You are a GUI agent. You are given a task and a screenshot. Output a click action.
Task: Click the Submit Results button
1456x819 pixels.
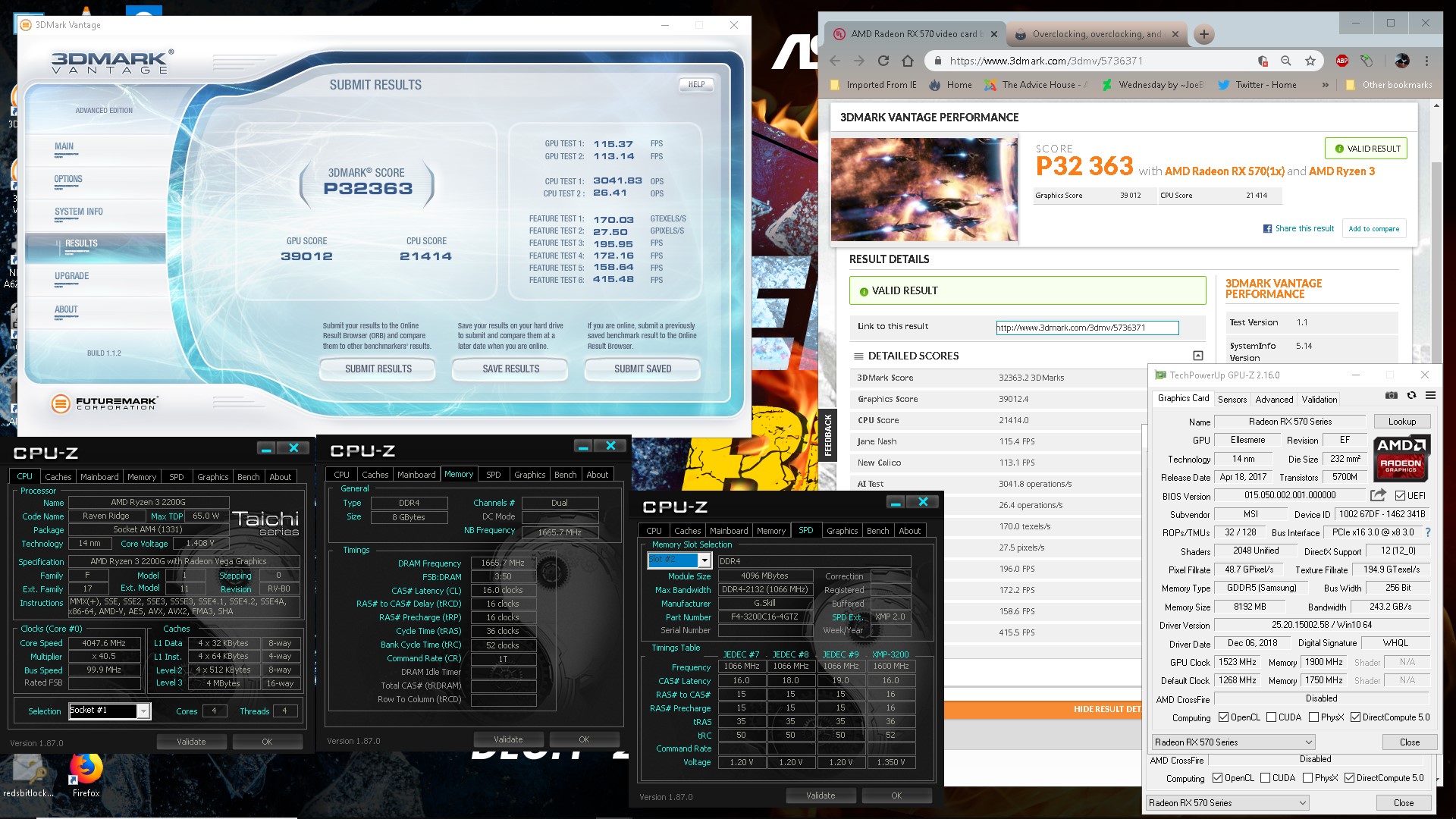378,369
